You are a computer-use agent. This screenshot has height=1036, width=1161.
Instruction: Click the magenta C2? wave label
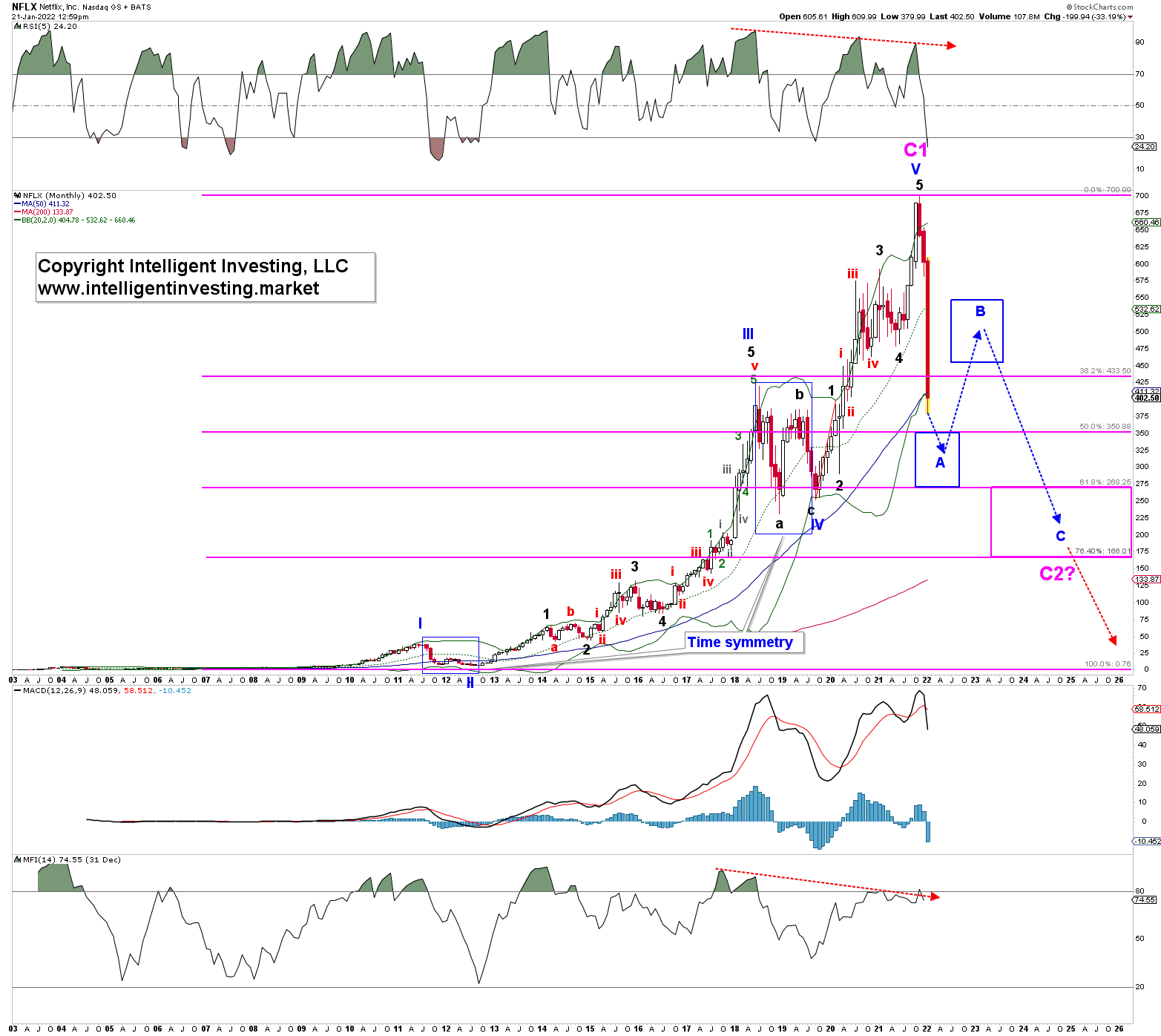tap(1057, 573)
